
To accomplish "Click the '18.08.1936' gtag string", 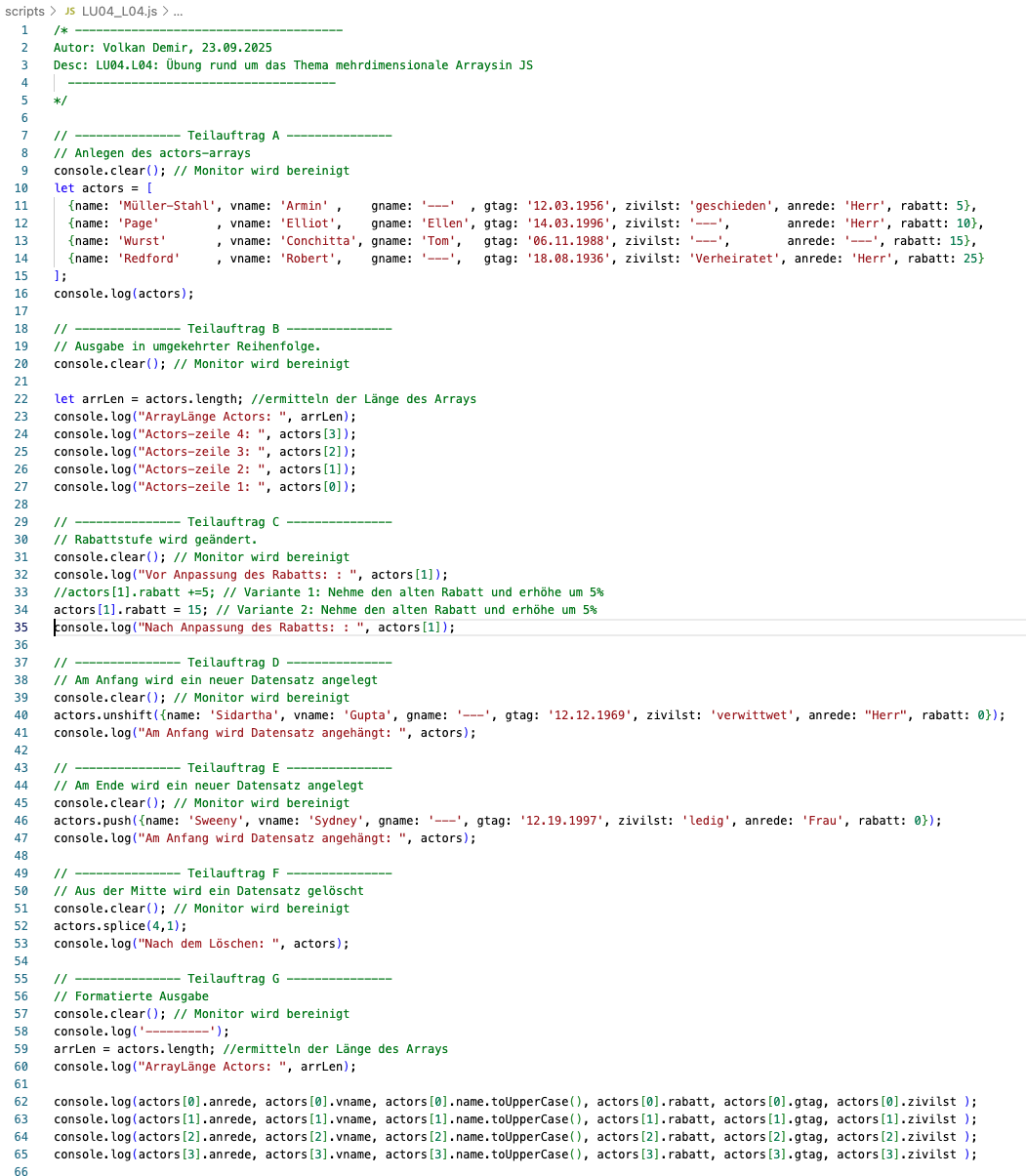I will tap(569, 259).
